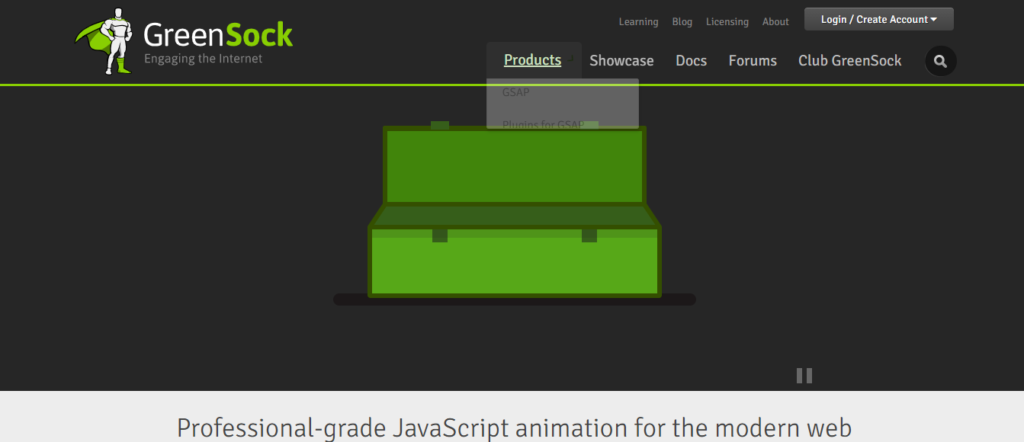This screenshot has height=442, width=1024.
Task: Pause the hero animation
Action: [804, 375]
